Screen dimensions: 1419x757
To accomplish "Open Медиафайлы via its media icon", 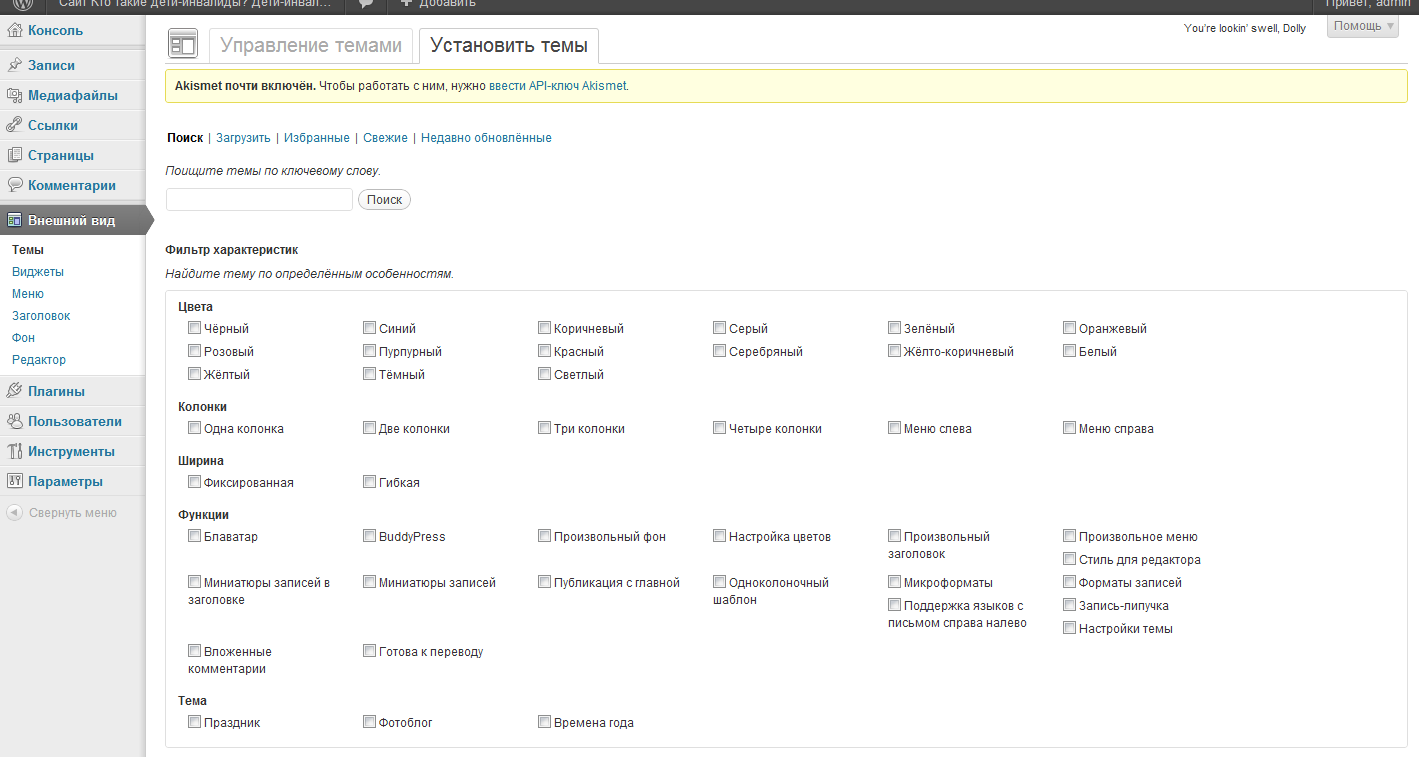I will click(15, 96).
